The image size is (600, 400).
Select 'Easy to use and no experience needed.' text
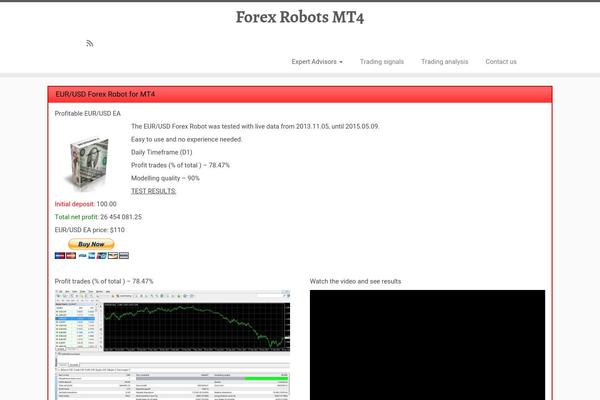click(x=187, y=139)
